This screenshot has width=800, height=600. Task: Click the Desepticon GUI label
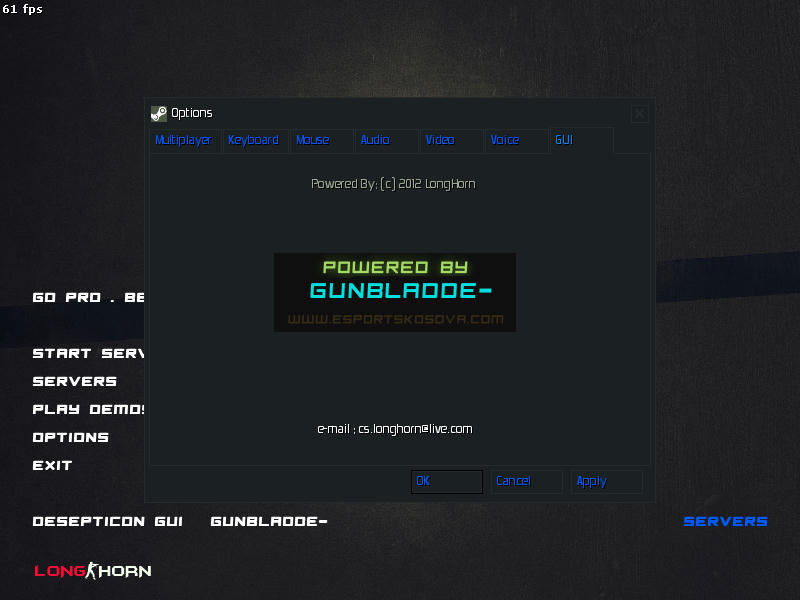point(108,521)
